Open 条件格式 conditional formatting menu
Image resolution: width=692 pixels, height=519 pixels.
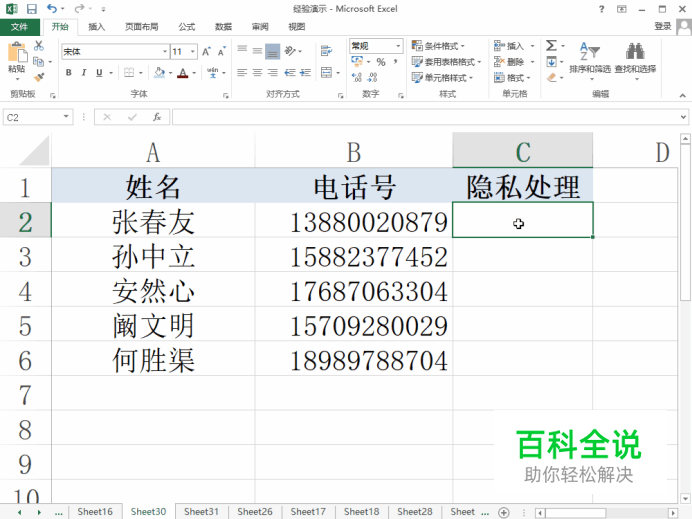pyautogui.click(x=438, y=46)
